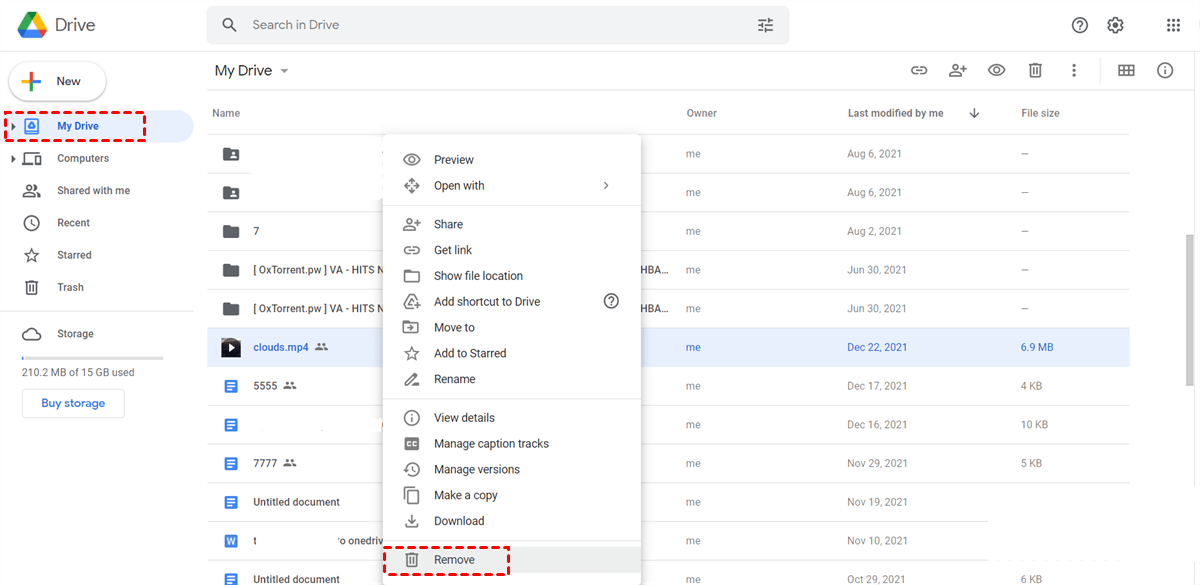
Task: Open the three-dot more actions menu
Action: pyautogui.click(x=1074, y=70)
